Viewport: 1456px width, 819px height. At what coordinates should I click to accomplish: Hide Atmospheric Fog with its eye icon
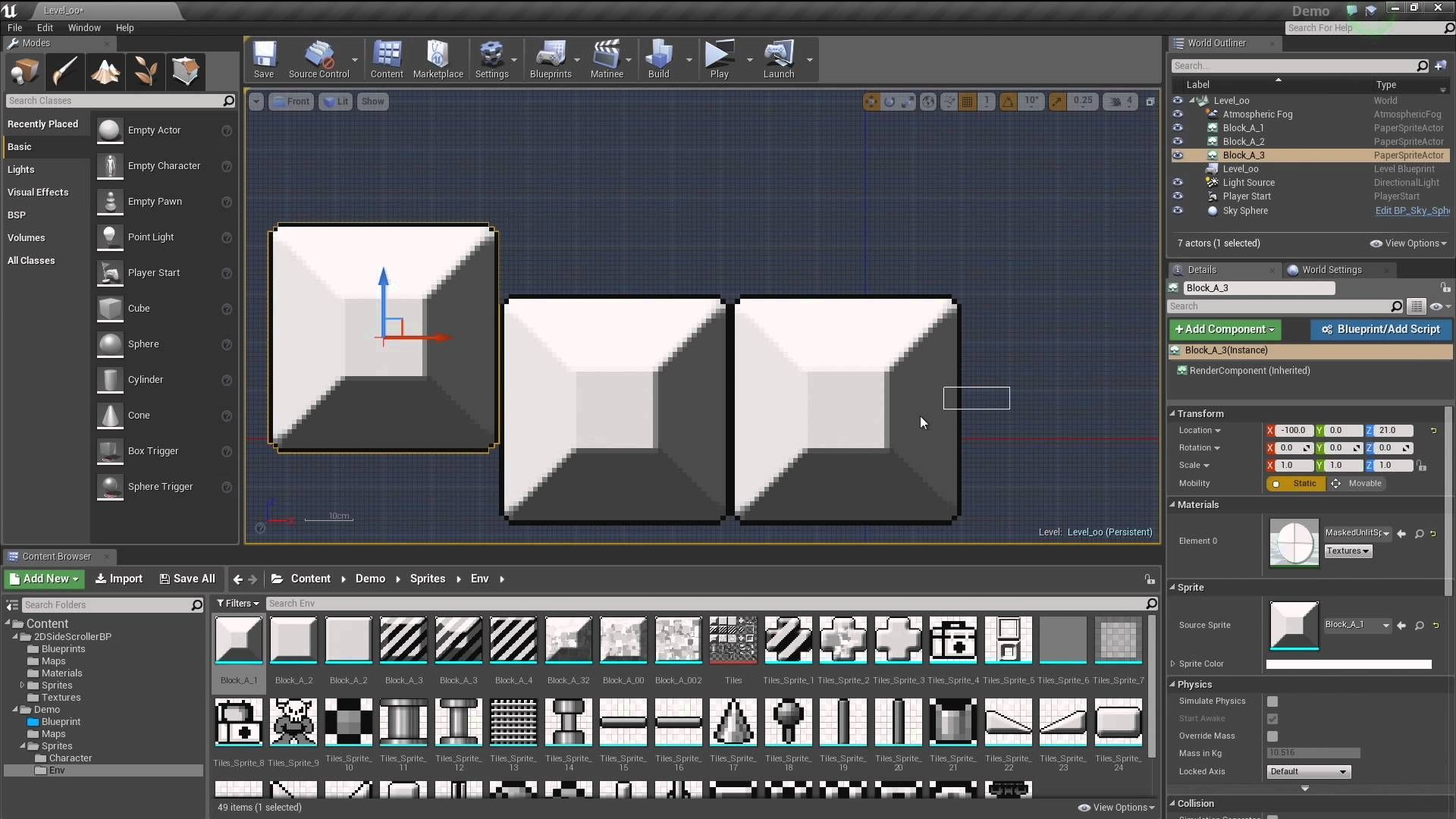pos(1178,115)
